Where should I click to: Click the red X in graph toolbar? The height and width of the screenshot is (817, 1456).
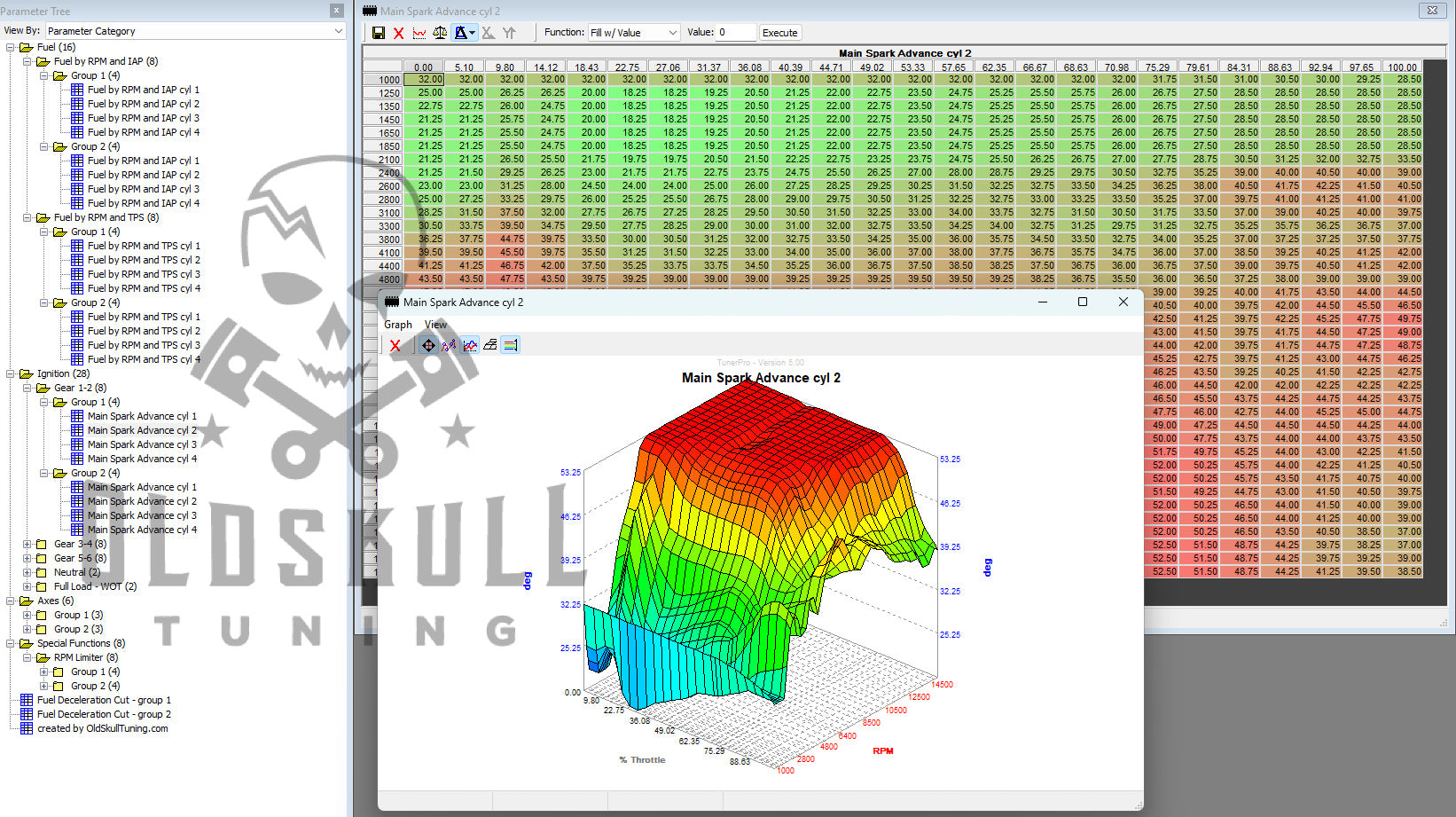(x=395, y=345)
